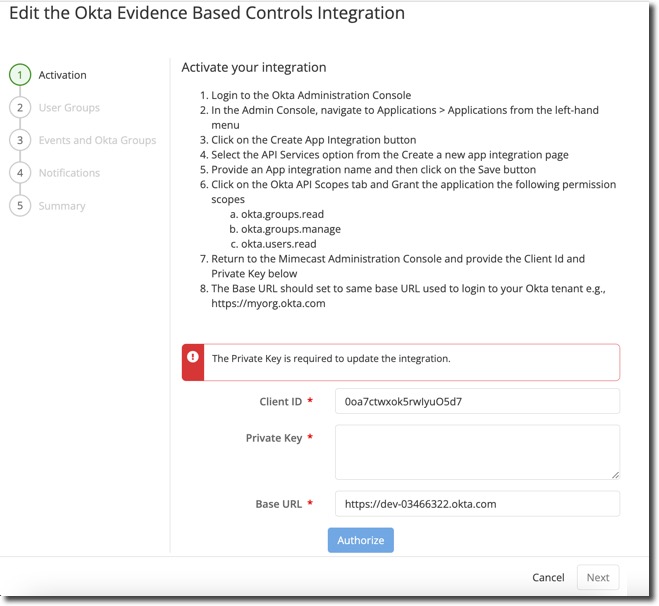Grab the Private Key textarea resize handle
This screenshot has width=659, height=606.
pos(615,474)
